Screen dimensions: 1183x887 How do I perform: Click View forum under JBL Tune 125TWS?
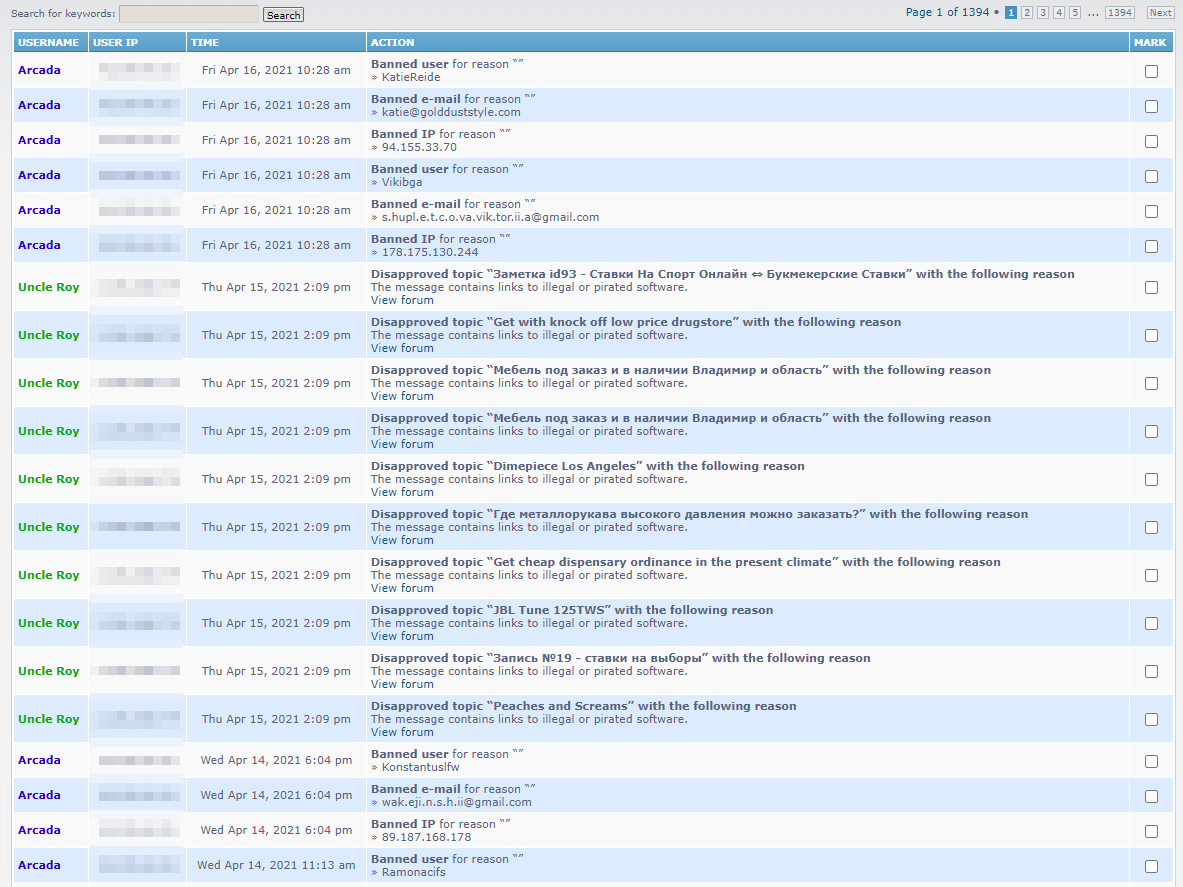click(x=402, y=636)
